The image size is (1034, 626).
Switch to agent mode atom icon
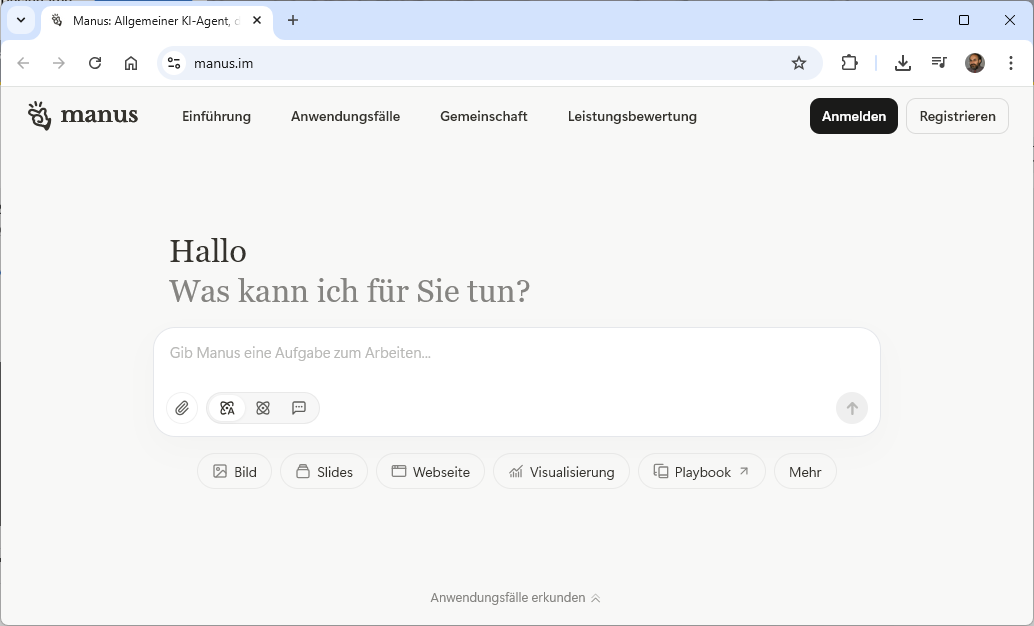click(263, 408)
